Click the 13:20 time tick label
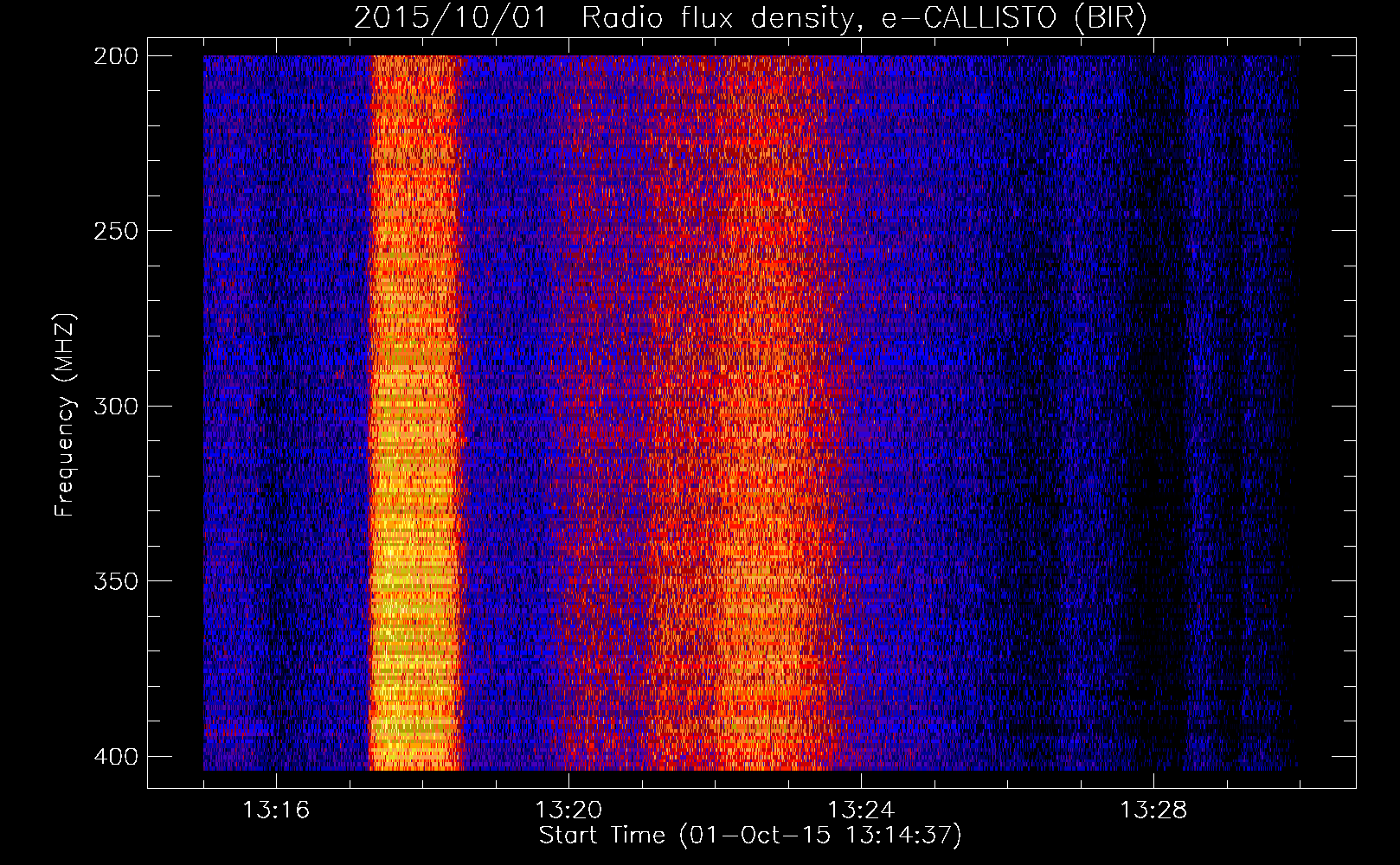 pyautogui.click(x=568, y=811)
